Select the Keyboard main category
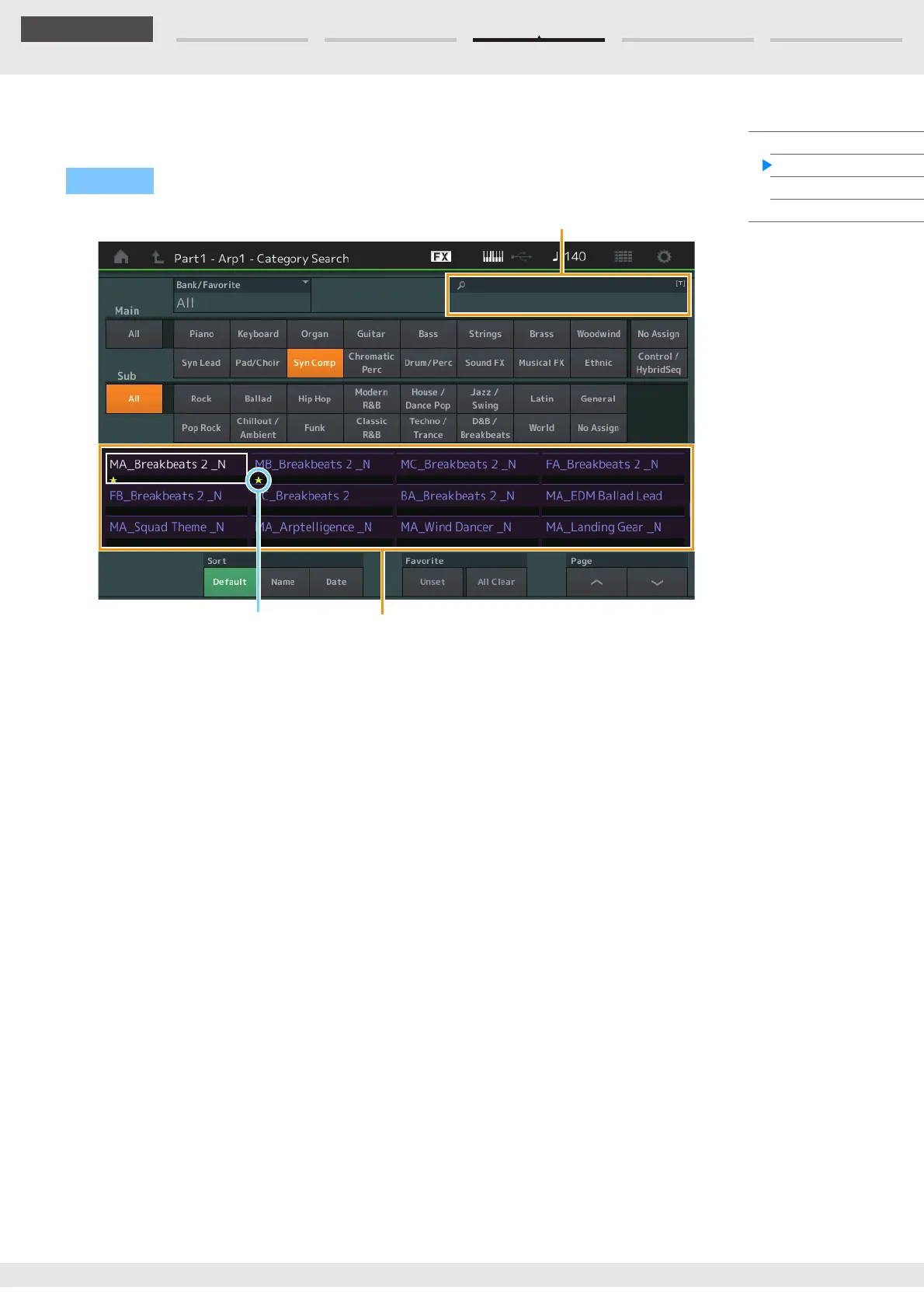The height and width of the screenshot is (1308, 924). tap(259, 334)
